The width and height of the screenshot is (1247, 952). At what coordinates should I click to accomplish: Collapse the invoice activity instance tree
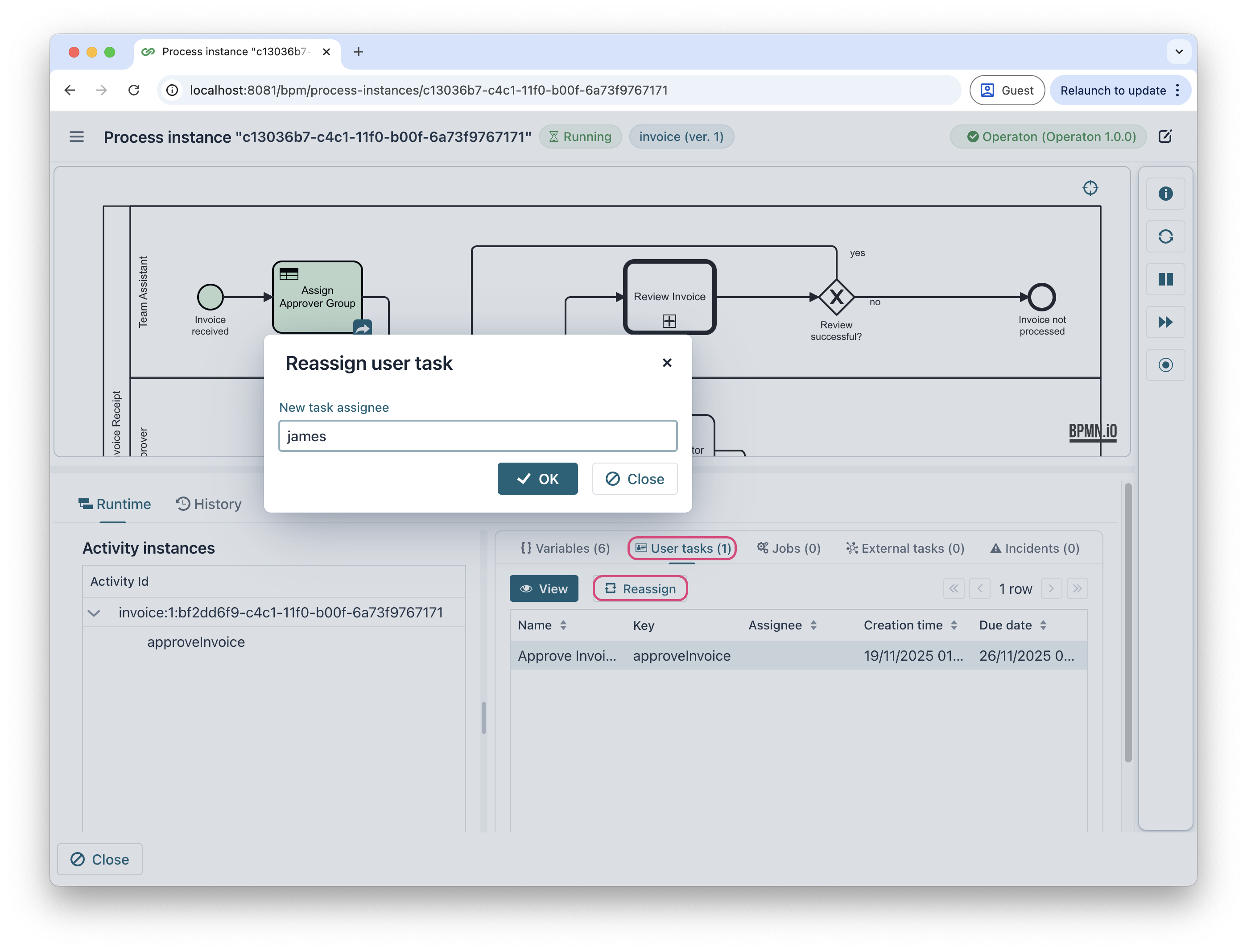(94, 613)
